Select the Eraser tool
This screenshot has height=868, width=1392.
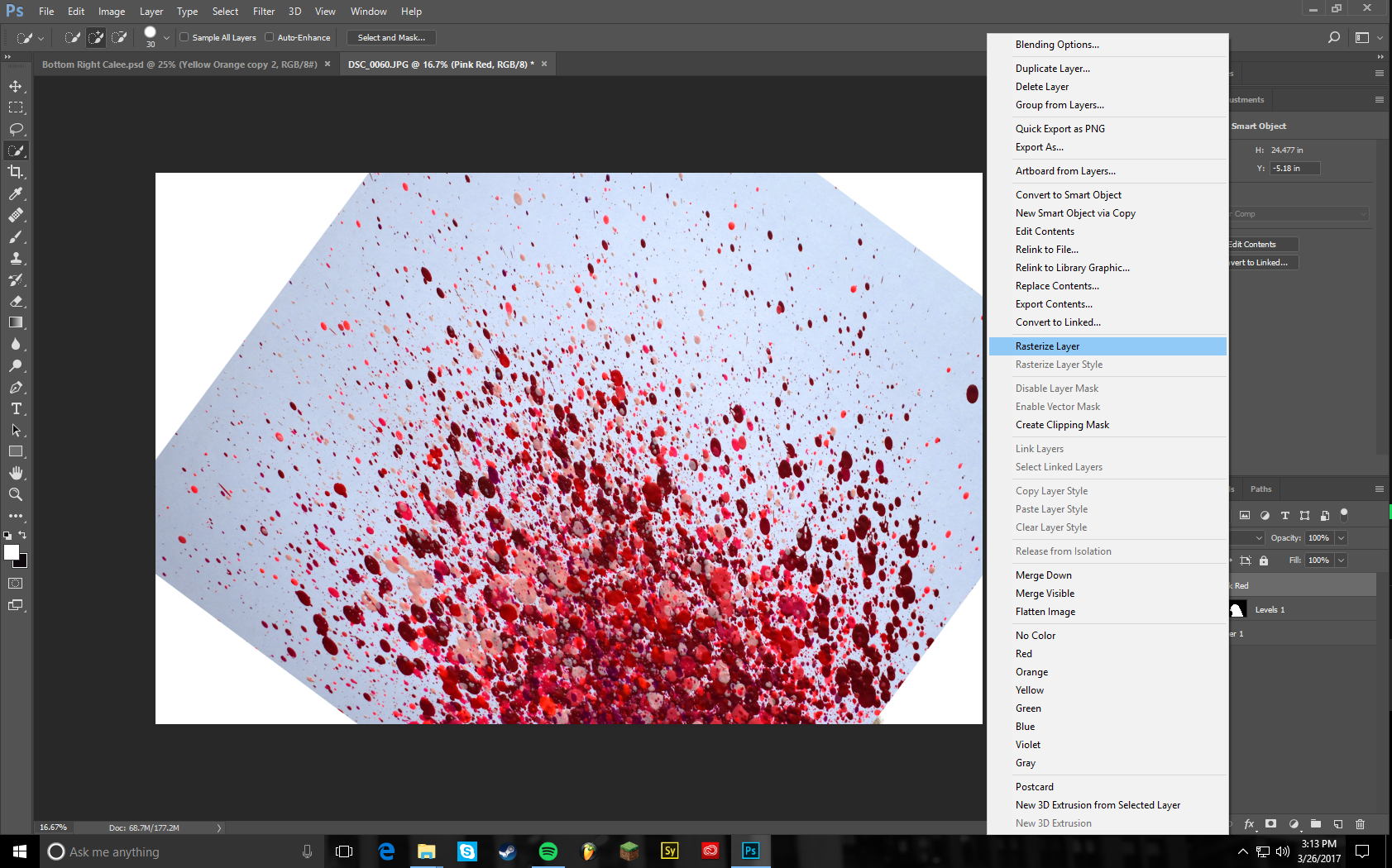(x=16, y=301)
